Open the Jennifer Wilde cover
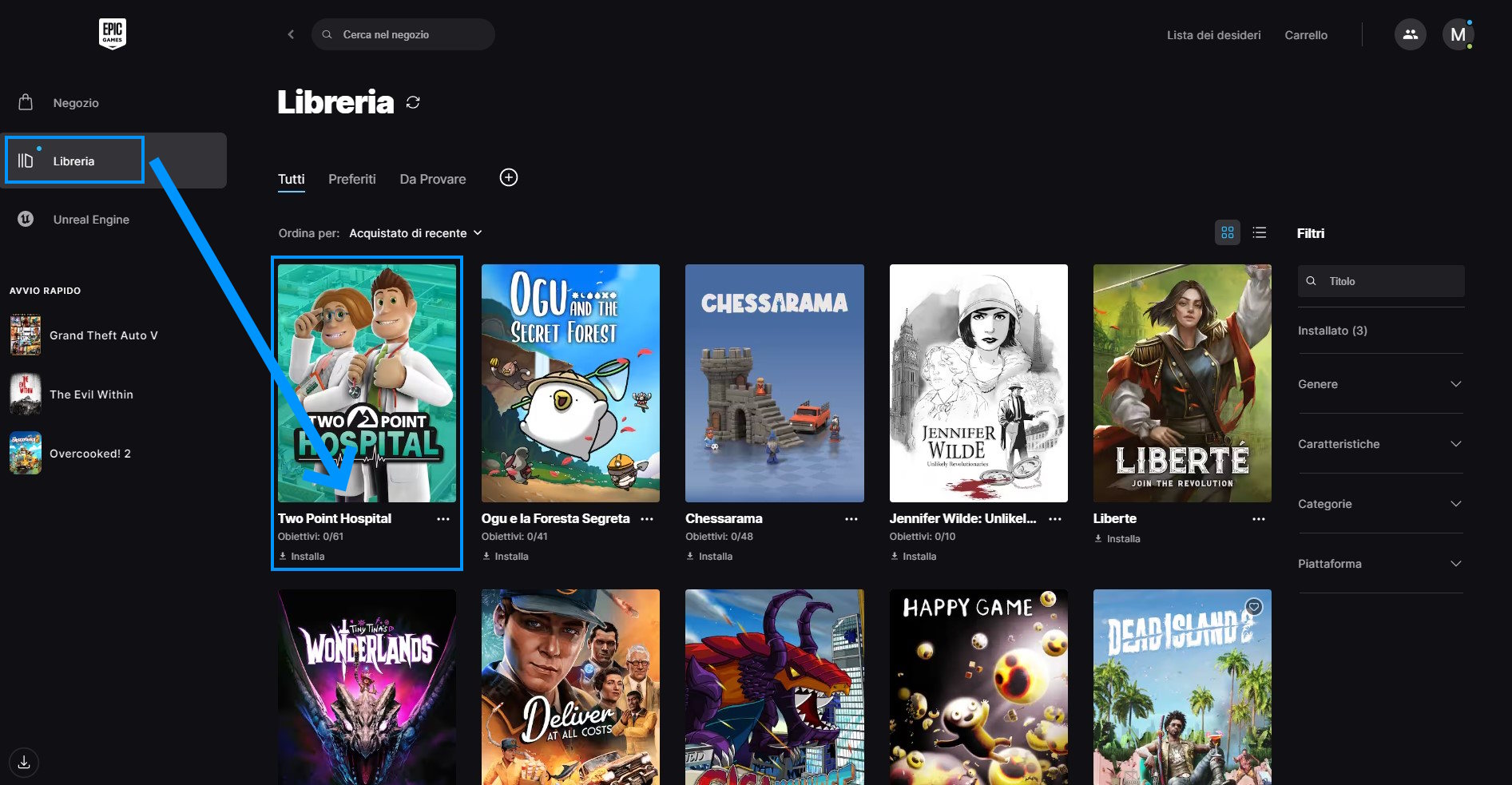 [x=978, y=383]
